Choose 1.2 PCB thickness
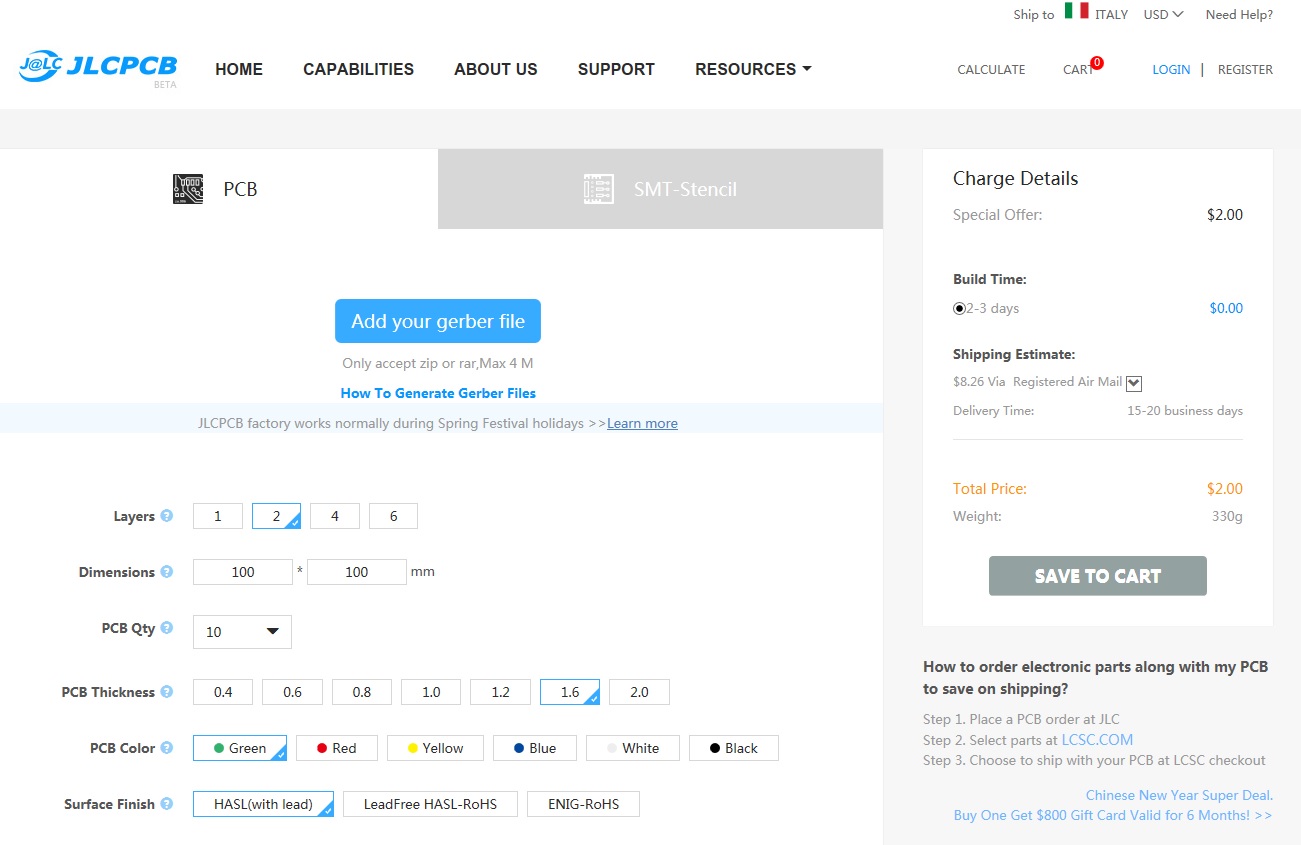Image resolution: width=1301 pixels, height=845 pixels. [x=501, y=692]
